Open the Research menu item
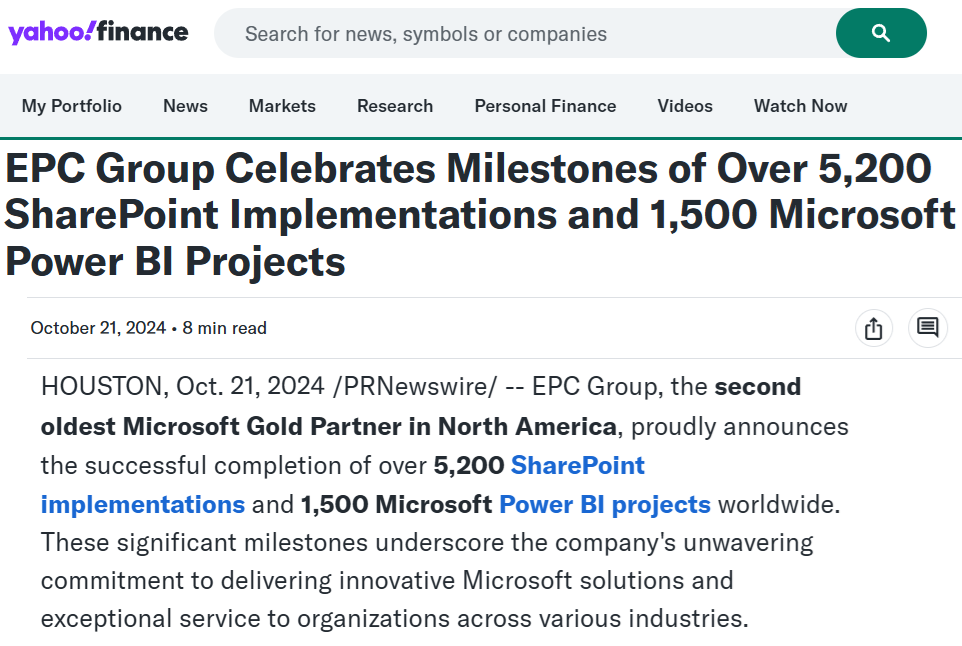The width and height of the screenshot is (962, 646). pyautogui.click(x=395, y=106)
